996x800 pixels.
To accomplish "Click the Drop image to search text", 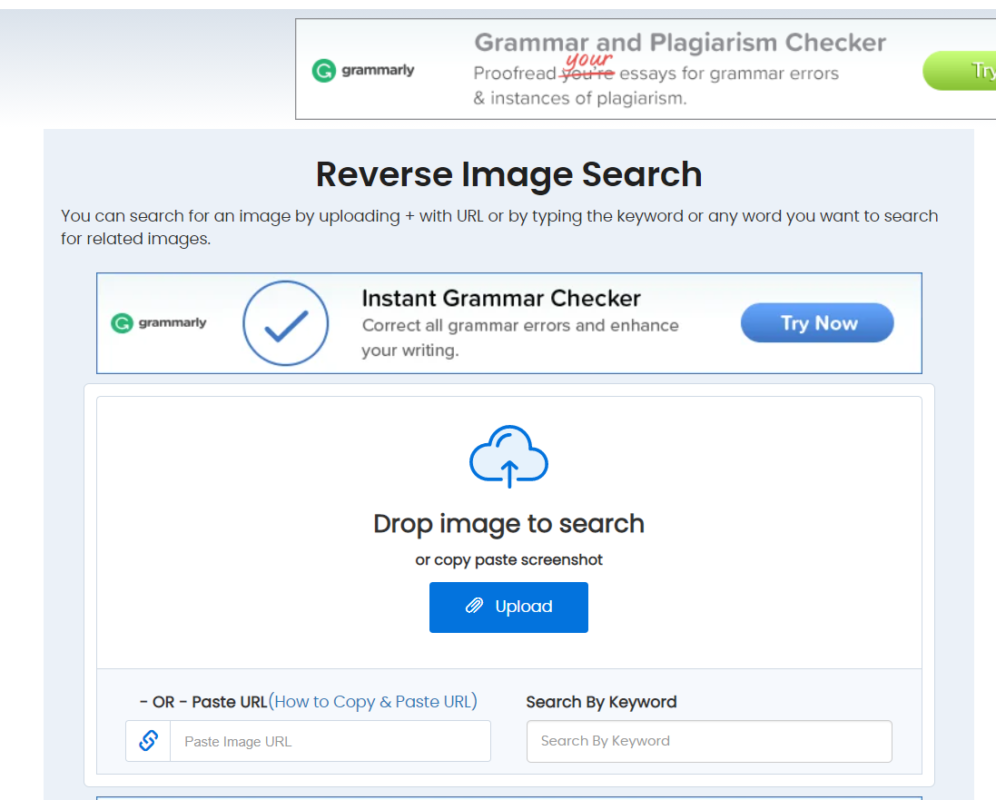I will tap(509, 524).
